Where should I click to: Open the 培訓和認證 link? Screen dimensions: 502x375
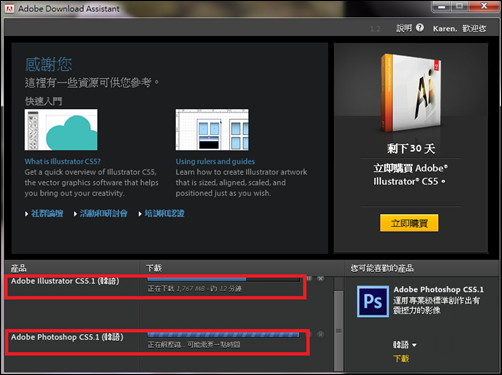pyautogui.click(x=164, y=213)
